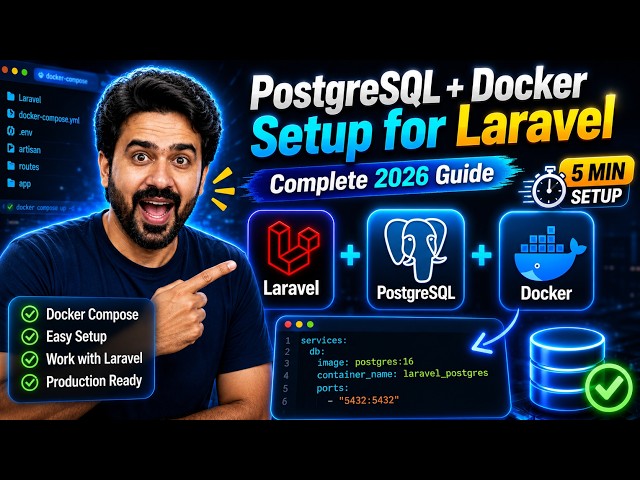Click the SETUP label under 5 MIN

(x=596, y=196)
